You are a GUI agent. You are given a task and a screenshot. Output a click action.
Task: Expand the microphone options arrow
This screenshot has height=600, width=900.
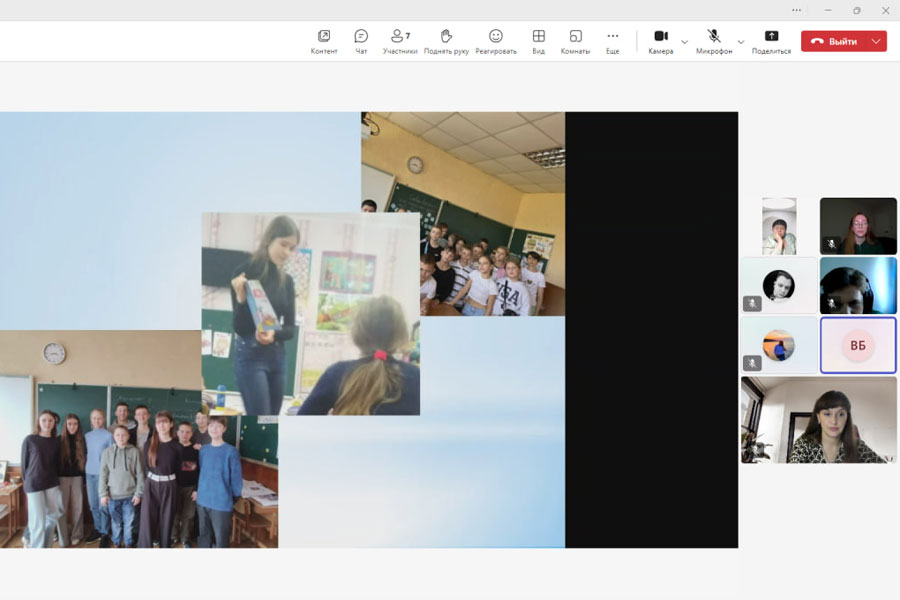coord(741,42)
